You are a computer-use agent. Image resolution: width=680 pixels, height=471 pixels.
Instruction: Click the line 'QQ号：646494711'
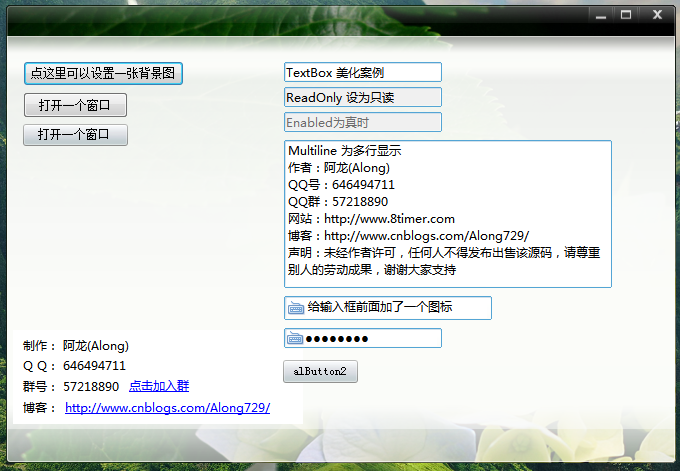pyautogui.click(x=341, y=185)
